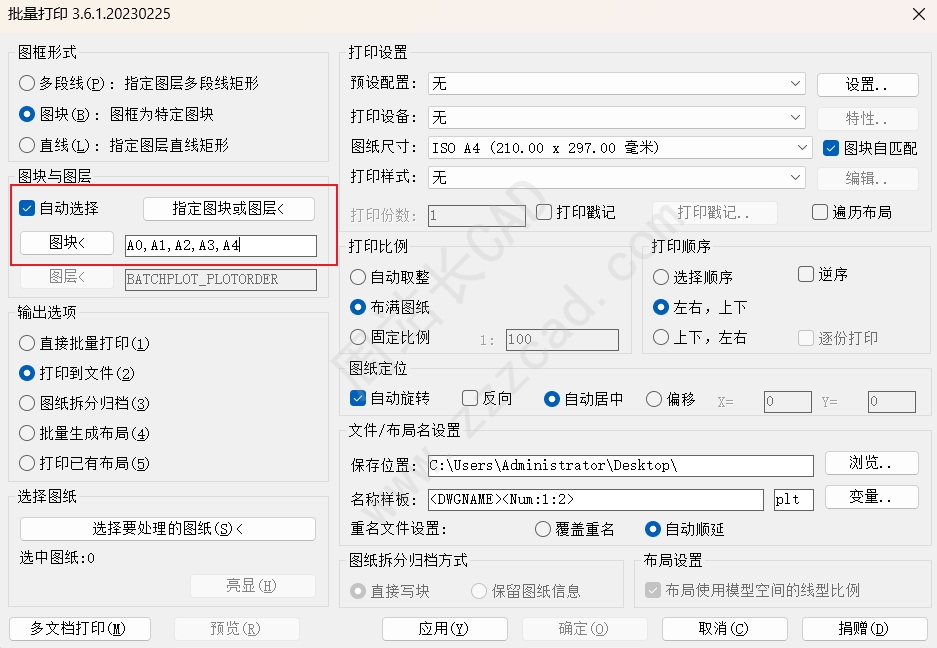Screen dimensions: 937x648
Task: Choose 批量生成布局(4) output option
Action: pos(27,433)
